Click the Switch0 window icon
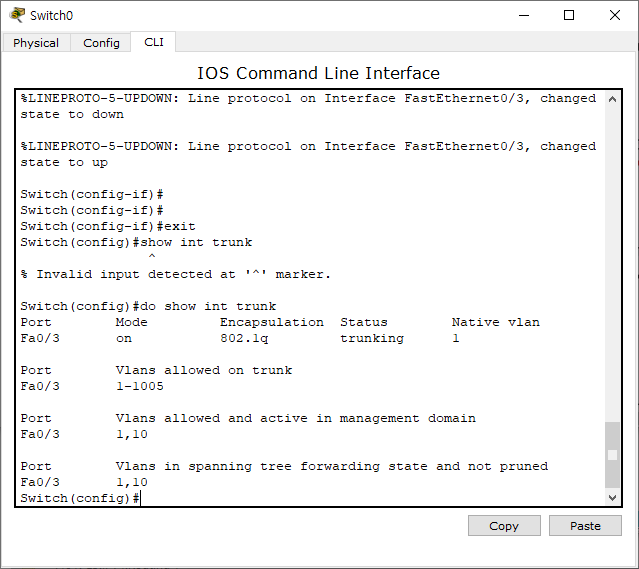The width and height of the screenshot is (639, 569). pos(17,15)
